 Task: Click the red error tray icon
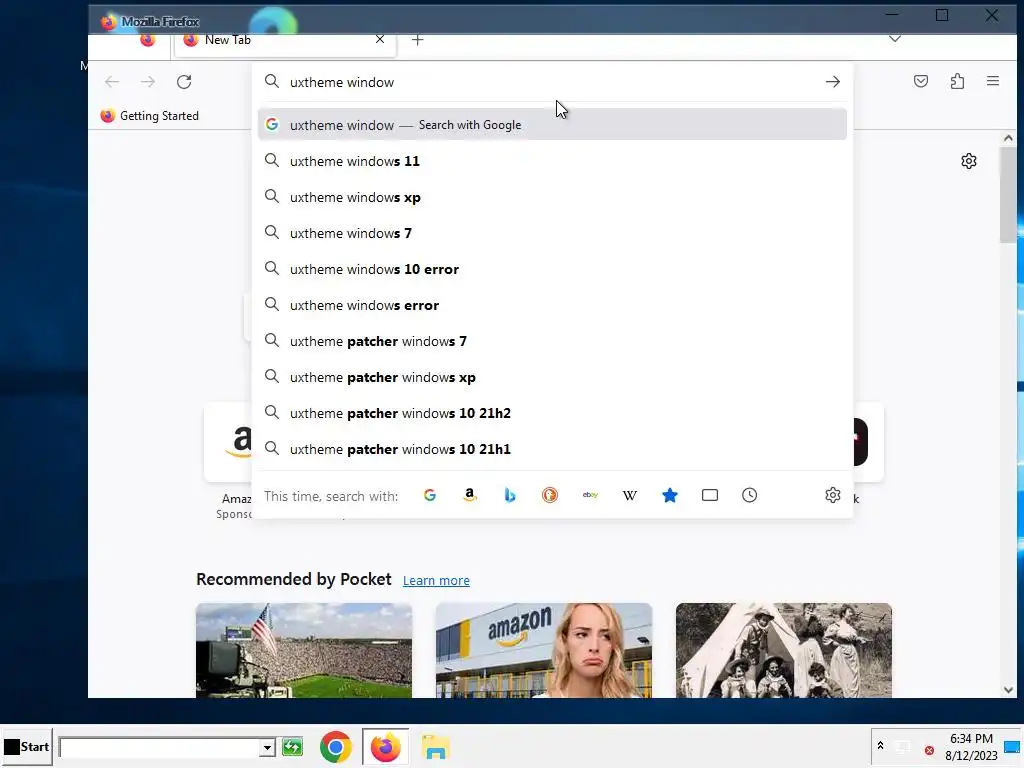point(929,750)
